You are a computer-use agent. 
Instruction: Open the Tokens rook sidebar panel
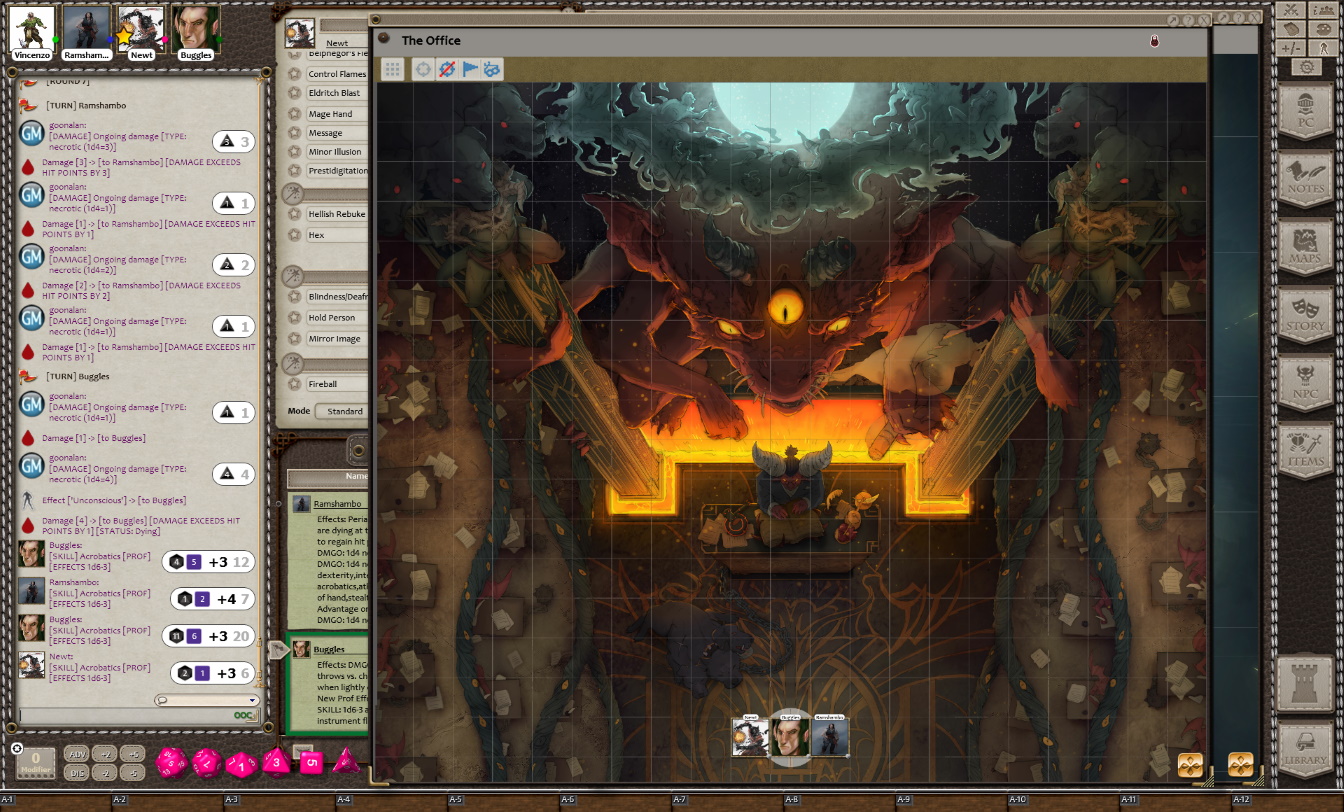click(1305, 683)
